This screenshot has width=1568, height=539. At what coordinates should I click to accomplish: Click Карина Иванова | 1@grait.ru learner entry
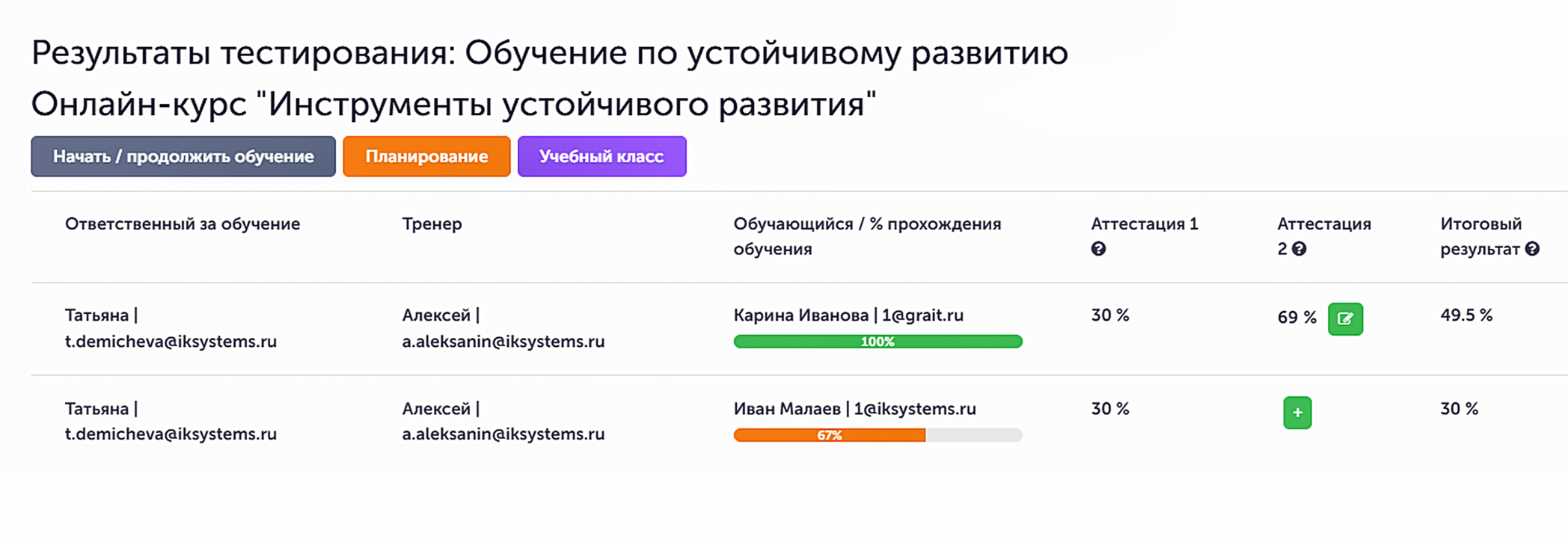coord(848,315)
